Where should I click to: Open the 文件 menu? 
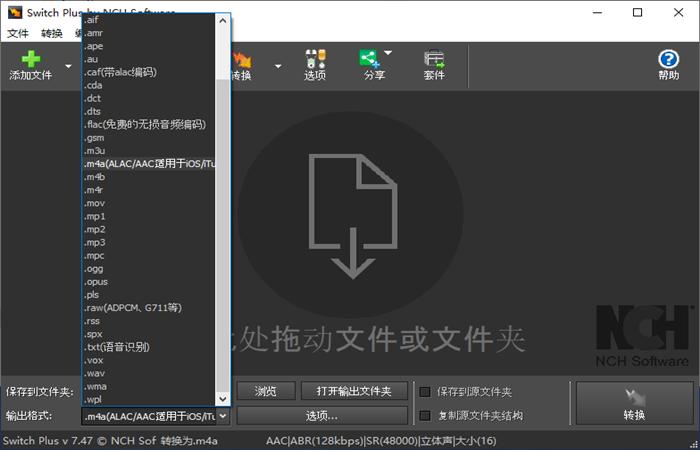point(18,33)
